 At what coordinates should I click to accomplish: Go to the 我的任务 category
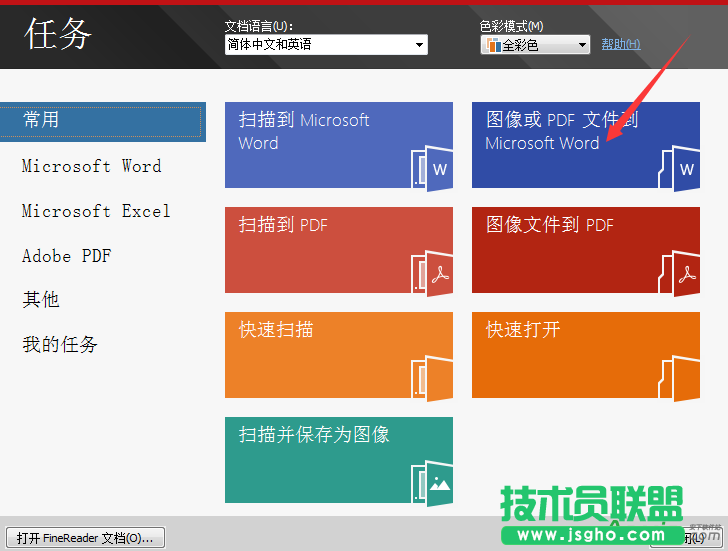pos(60,344)
